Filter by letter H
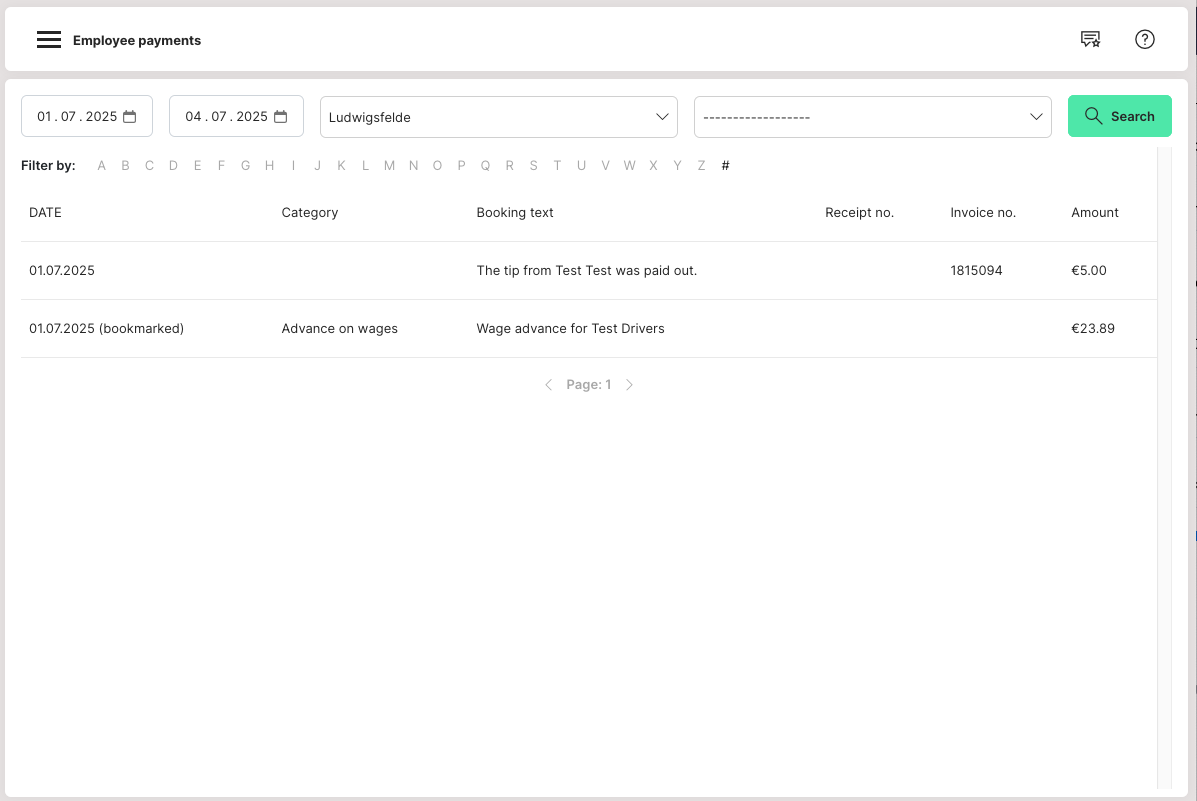This screenshot has width=1197, height=801. tap(269, 165)
